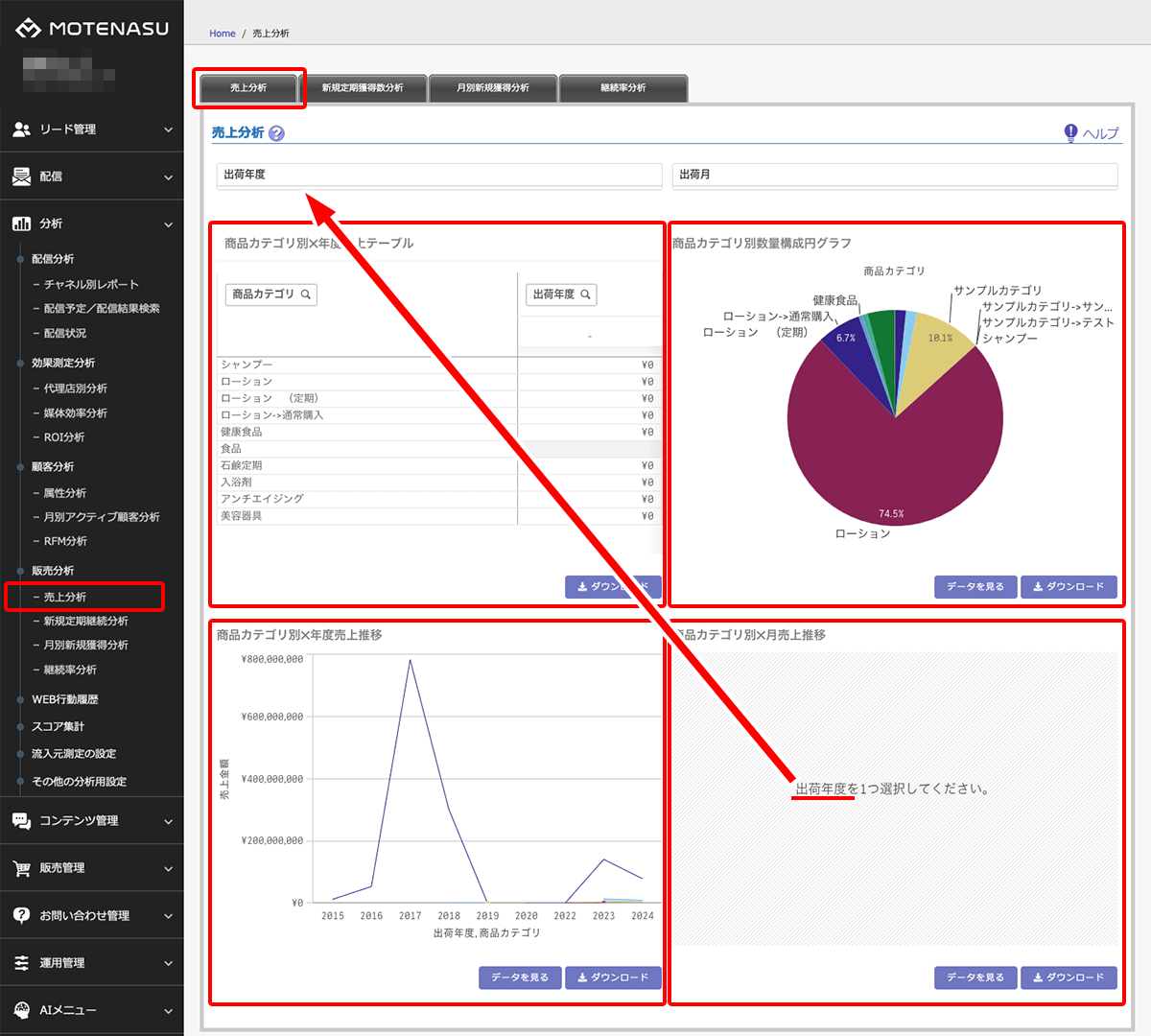Click the 出荷月 filter field

894,175
